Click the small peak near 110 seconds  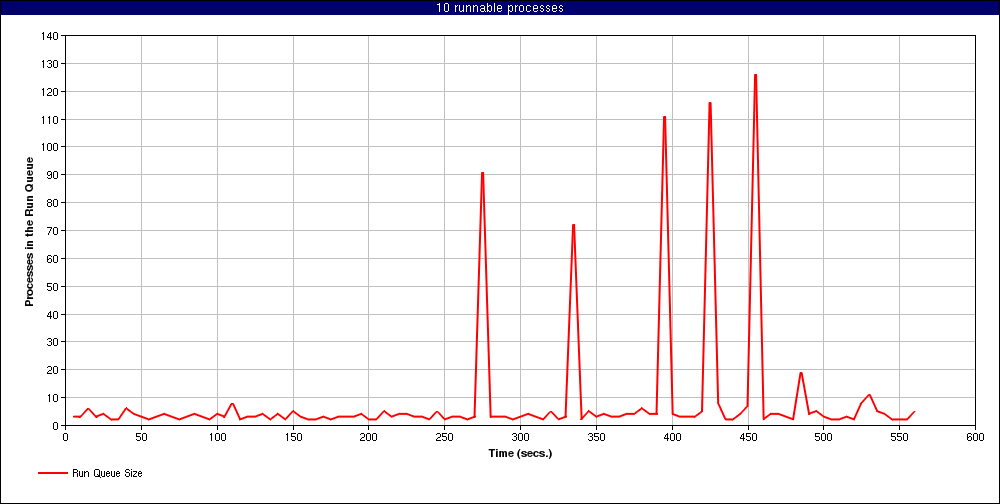(x=232, y=404)
